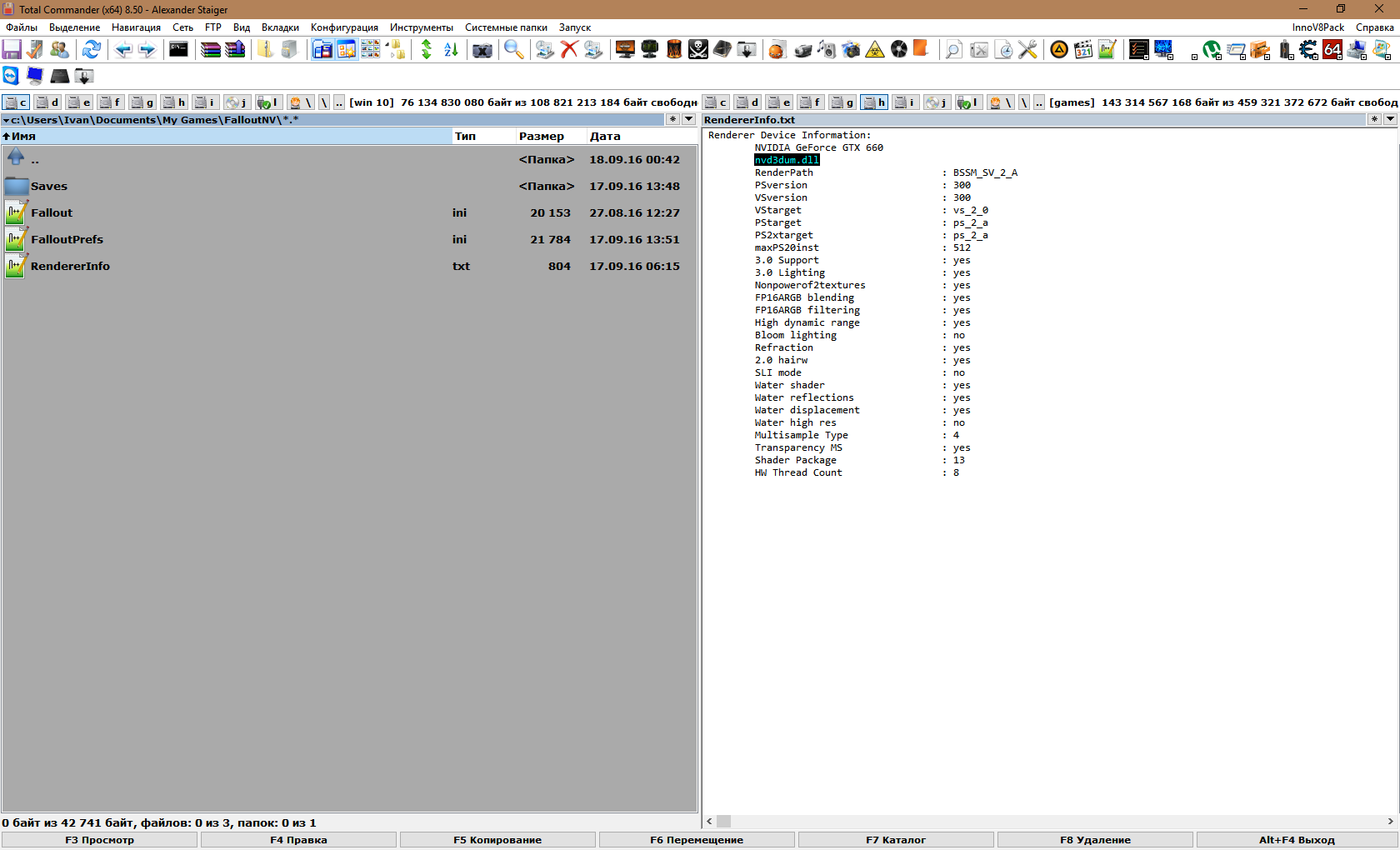Click the WinRAR unpack archive icon

pos(235,50)
